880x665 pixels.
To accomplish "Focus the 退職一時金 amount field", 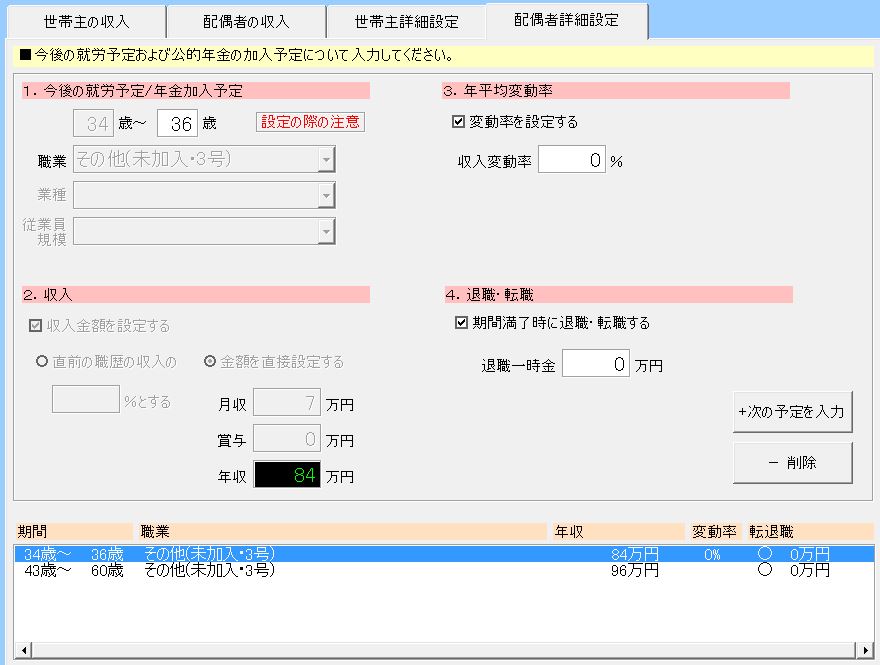I will (595, 365).
